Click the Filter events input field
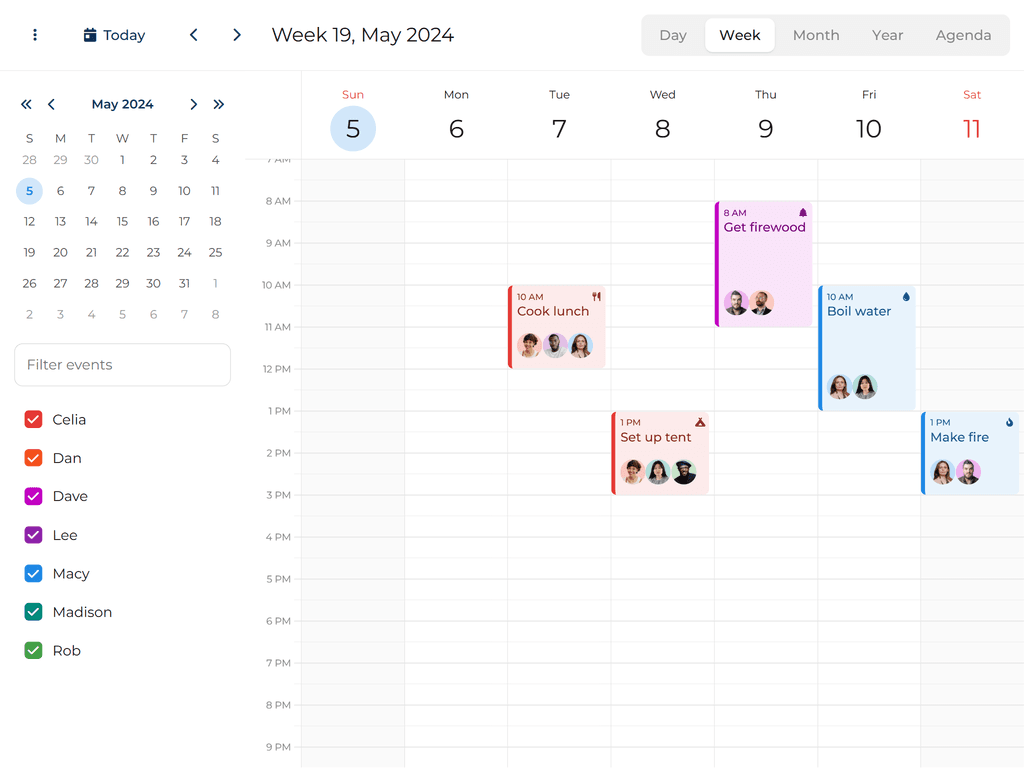This screenshot has width=1024, height=768. point(122,365)
